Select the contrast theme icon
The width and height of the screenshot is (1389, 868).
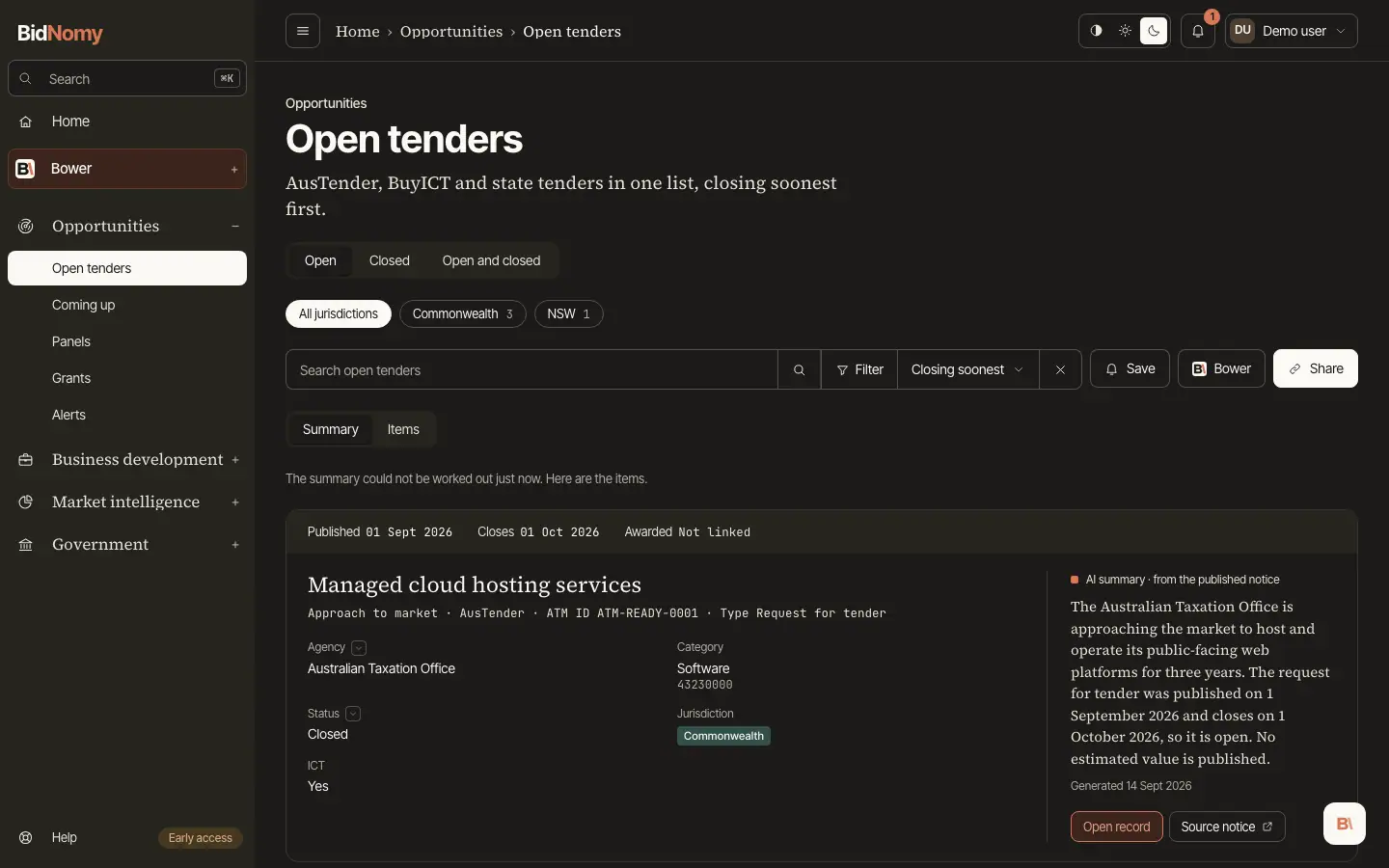1096,31
